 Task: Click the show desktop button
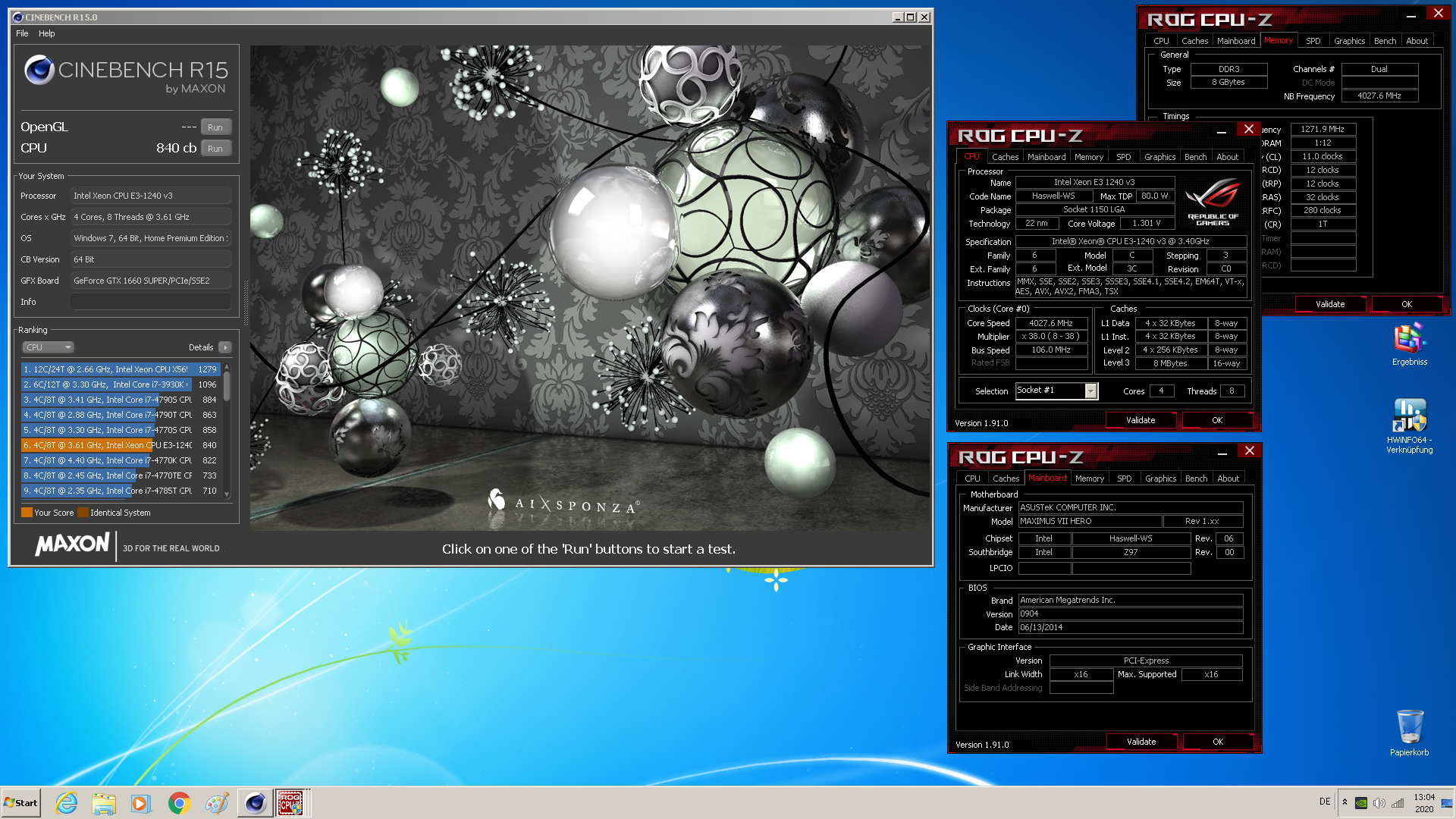coord(1448,803)
